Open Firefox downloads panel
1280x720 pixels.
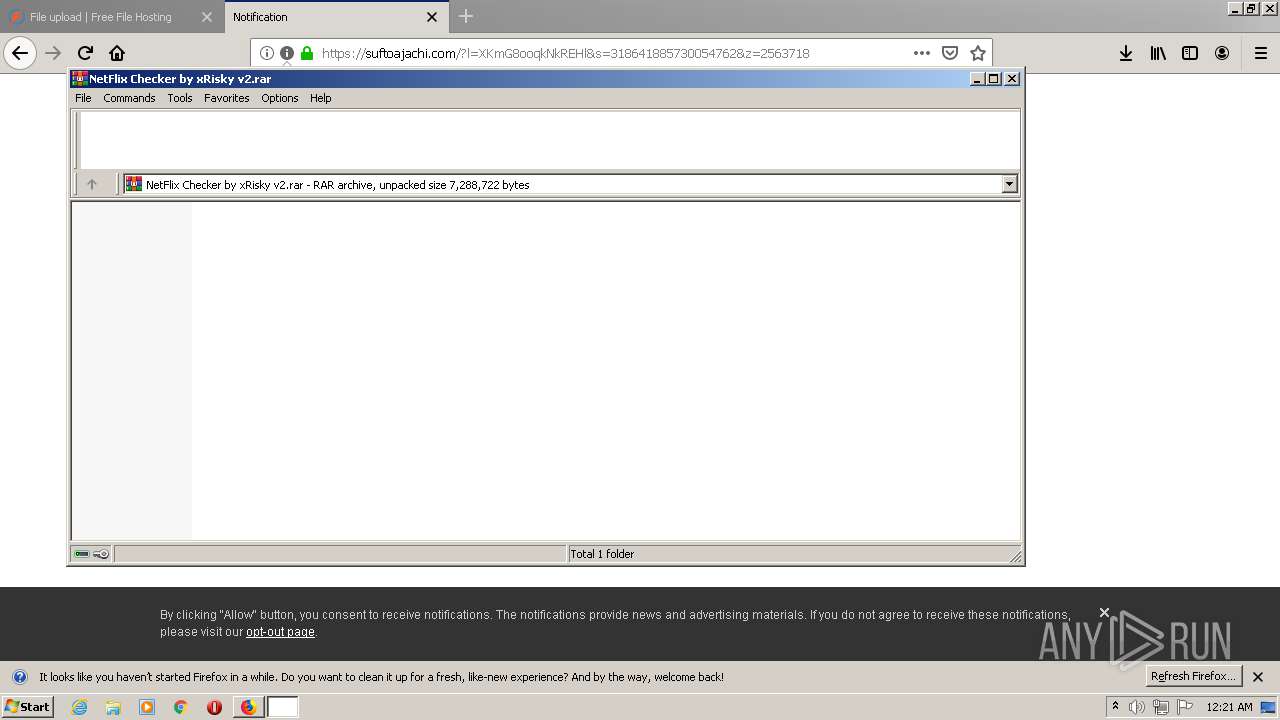click(1126, 53)
